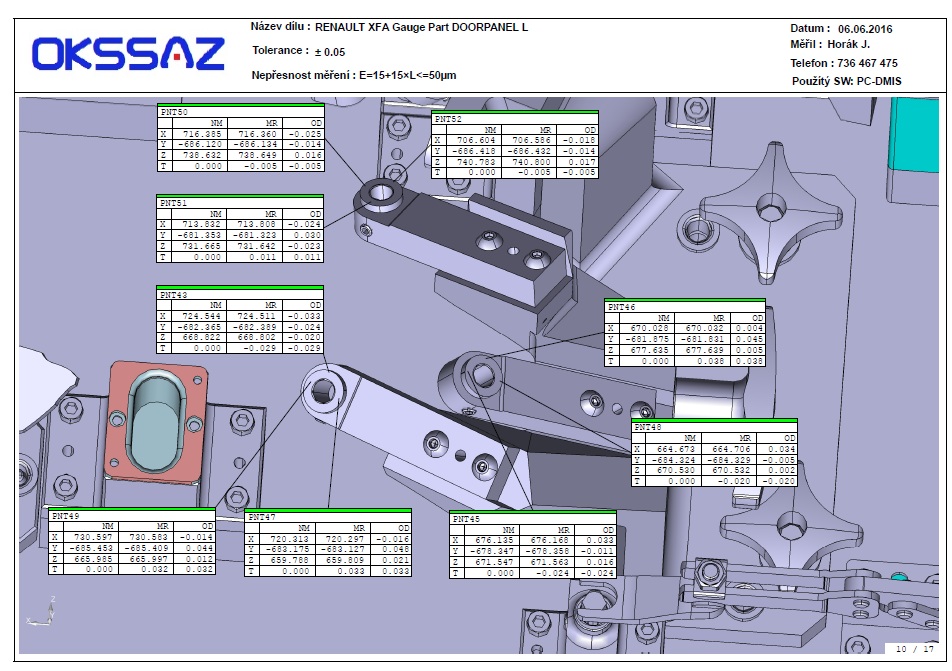Click the OKSSAZ logo

(x=128, y=53)
